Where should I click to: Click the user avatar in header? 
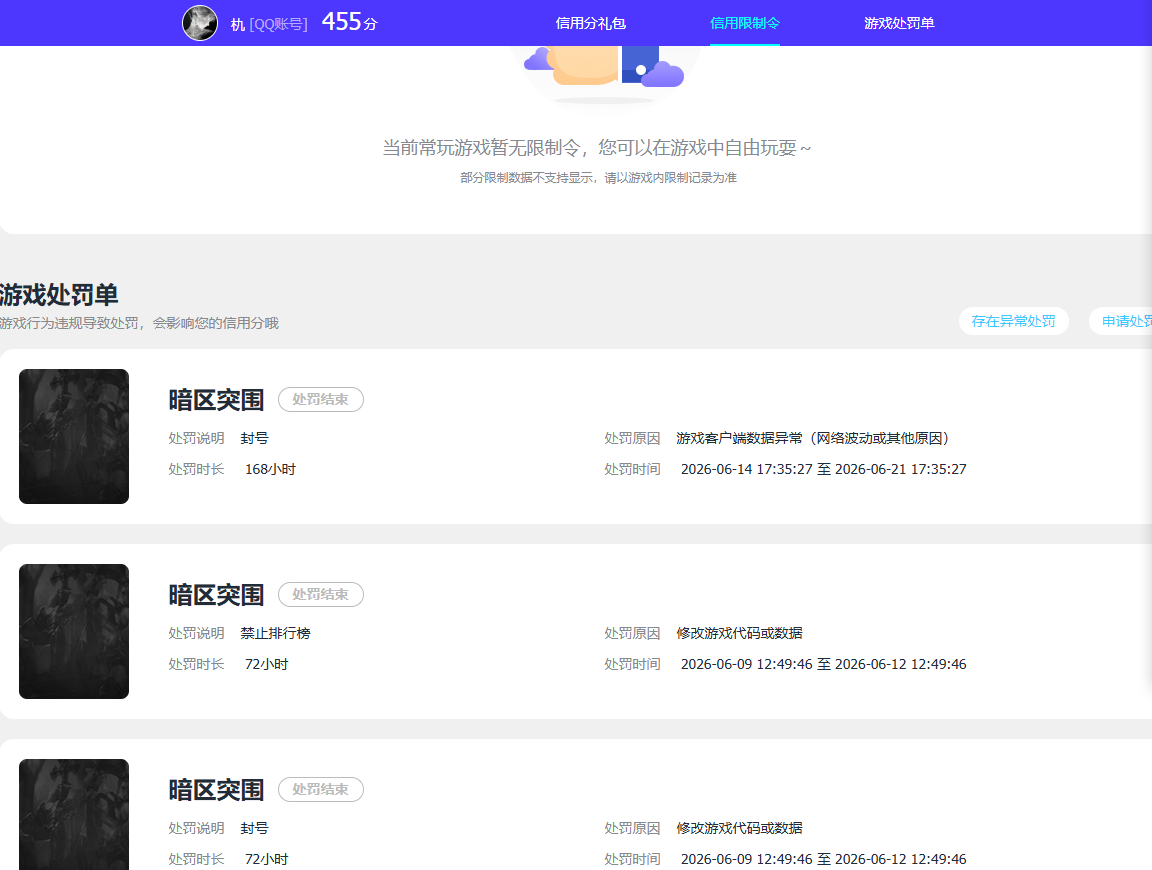(200, 23)
